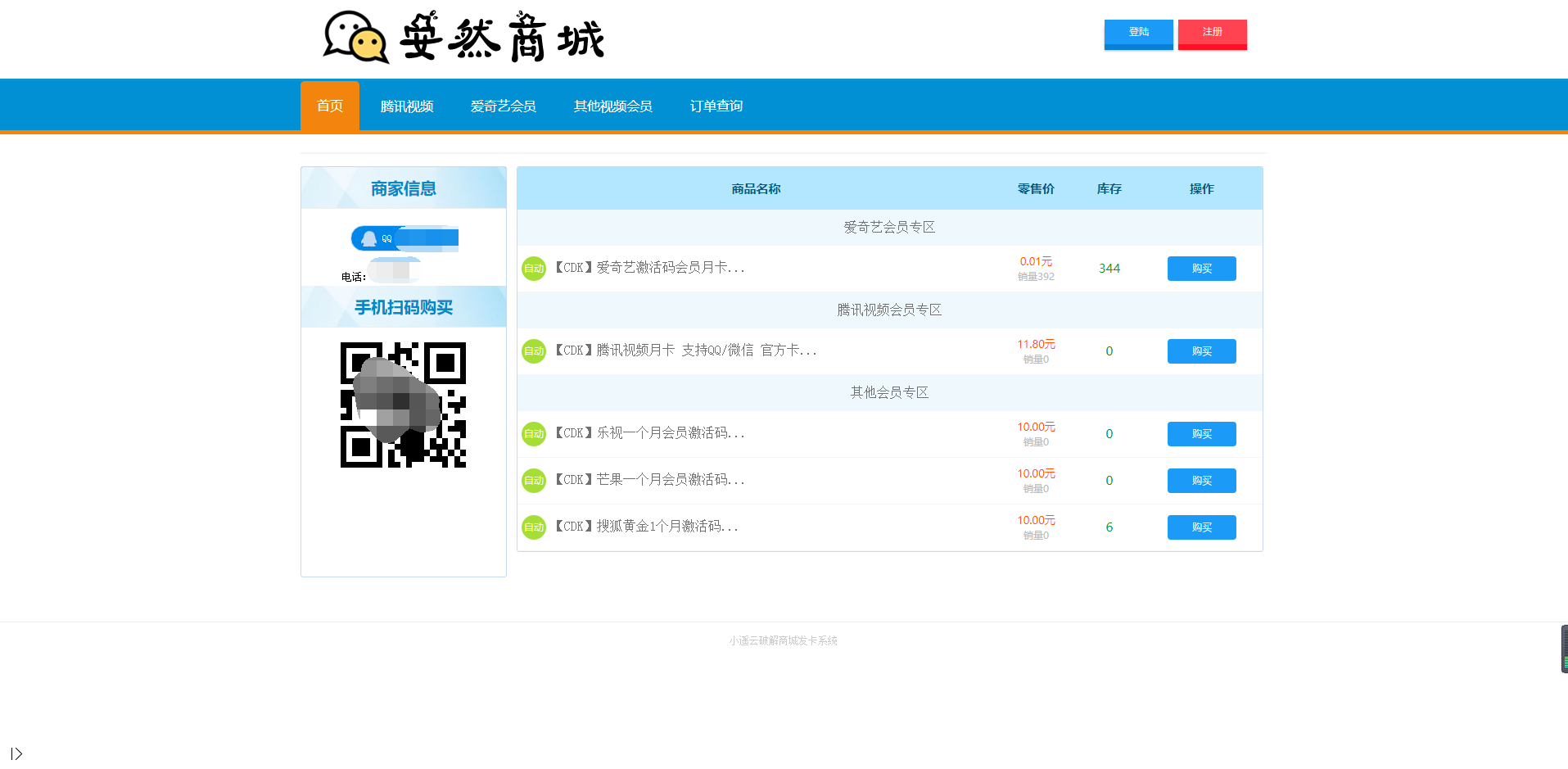1568x769 pixels.
Task: Buy the 芒果一个月会员激活码
Action: point(1201,481)
